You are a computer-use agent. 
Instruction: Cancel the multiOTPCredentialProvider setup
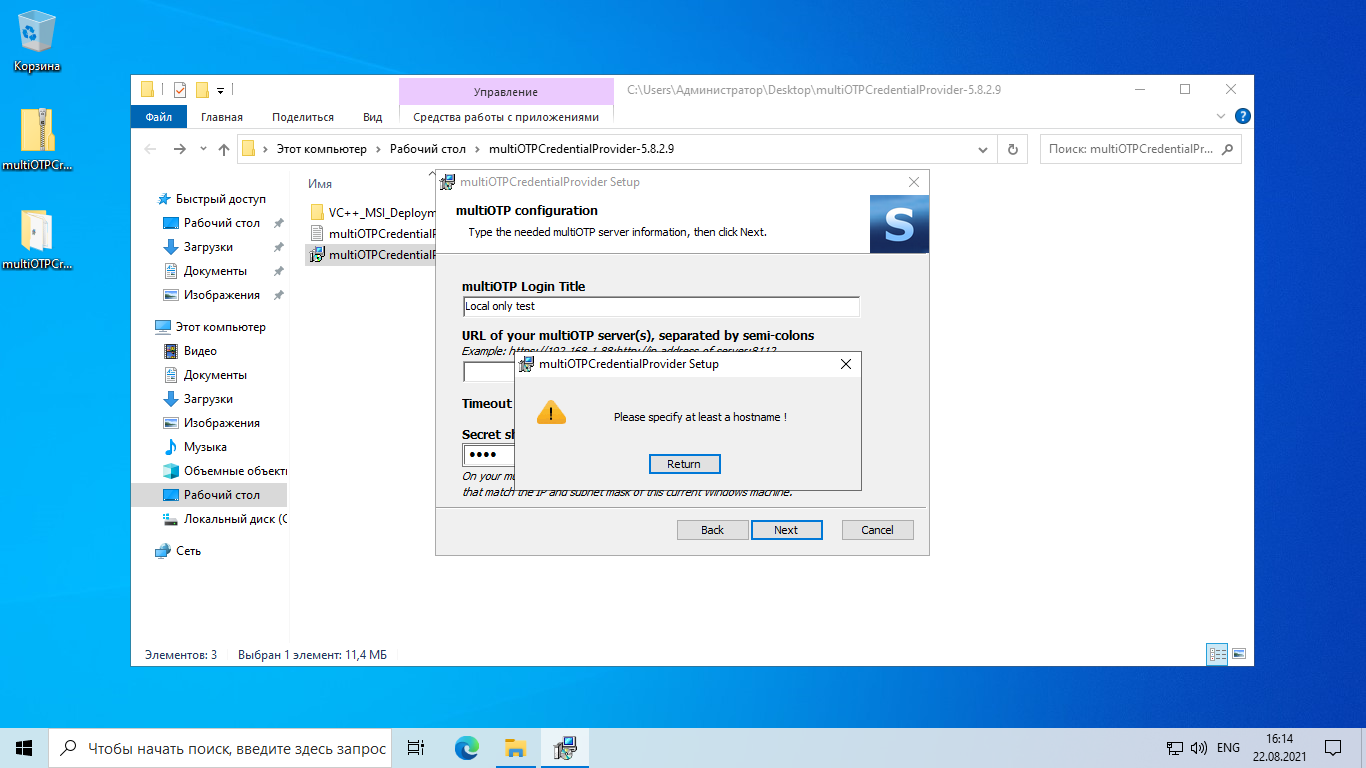tap(877, 529)
